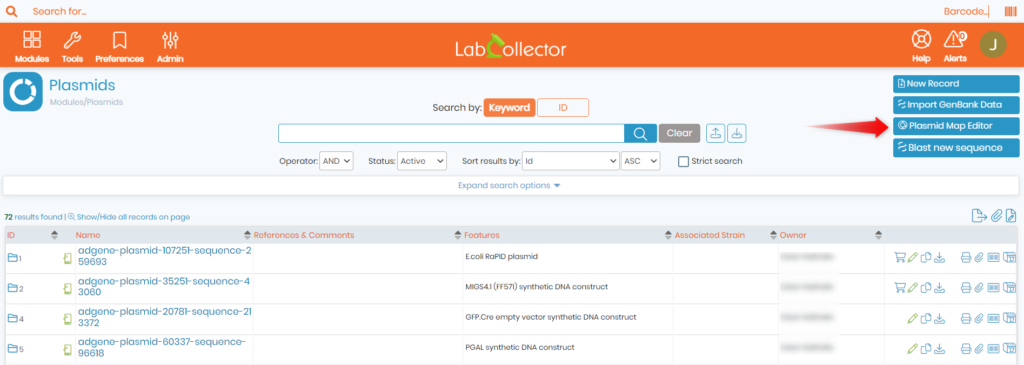This screenshot has width=1024, height=365.
Task: Sort by the Name column arrows
Action: (248, 235)
